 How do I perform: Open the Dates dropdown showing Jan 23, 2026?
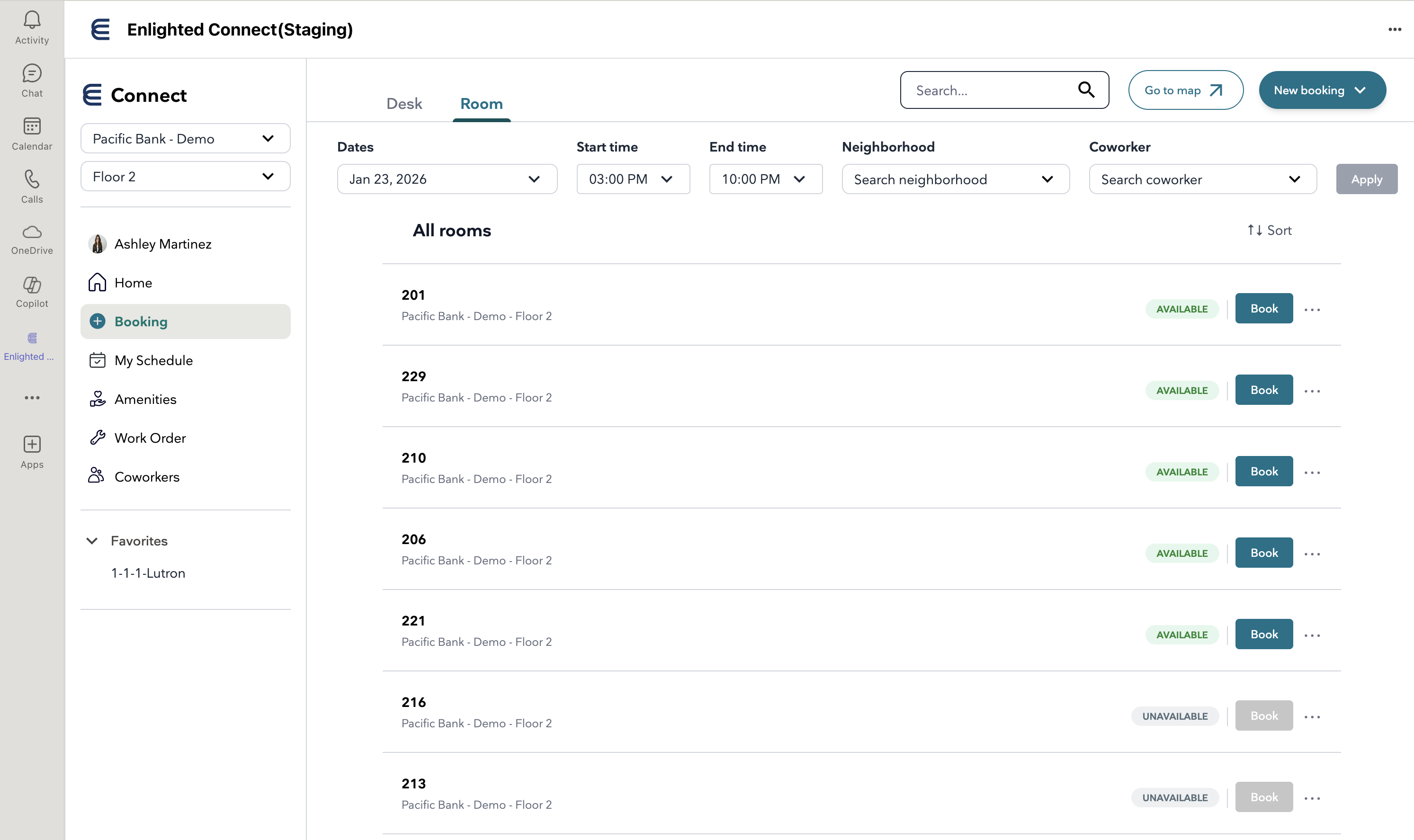point(447,179)
